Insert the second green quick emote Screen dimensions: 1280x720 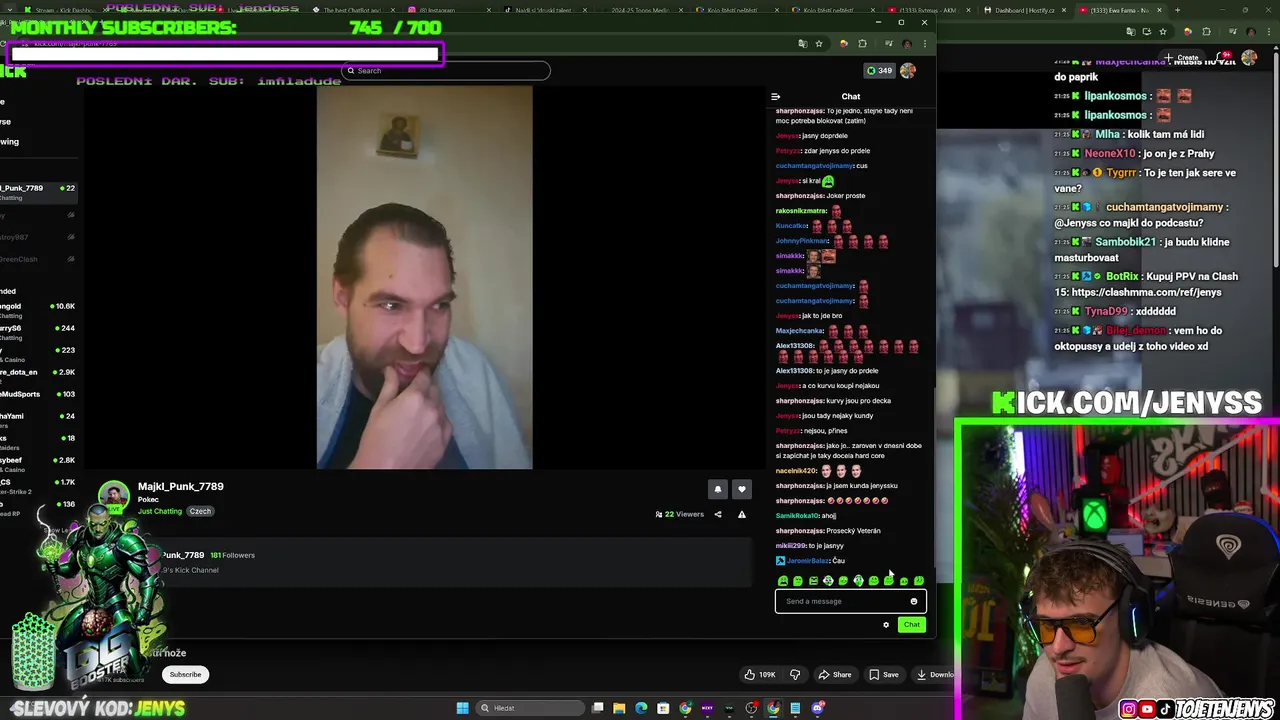798,581
